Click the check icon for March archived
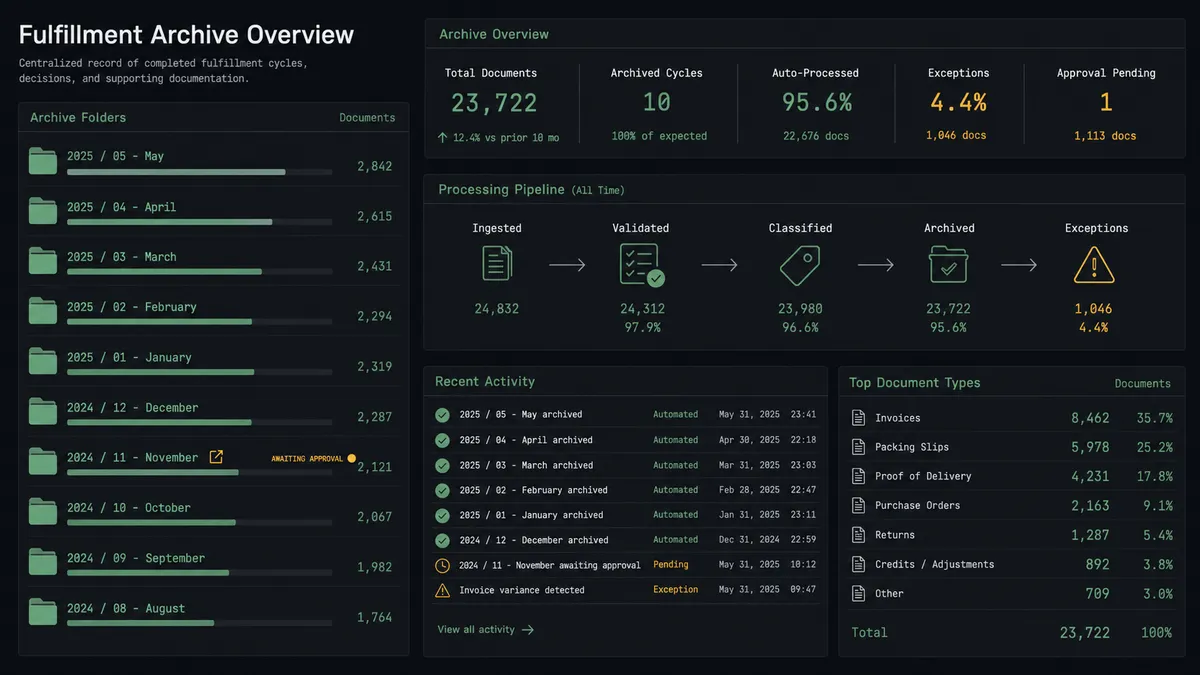 click(442, 465)
